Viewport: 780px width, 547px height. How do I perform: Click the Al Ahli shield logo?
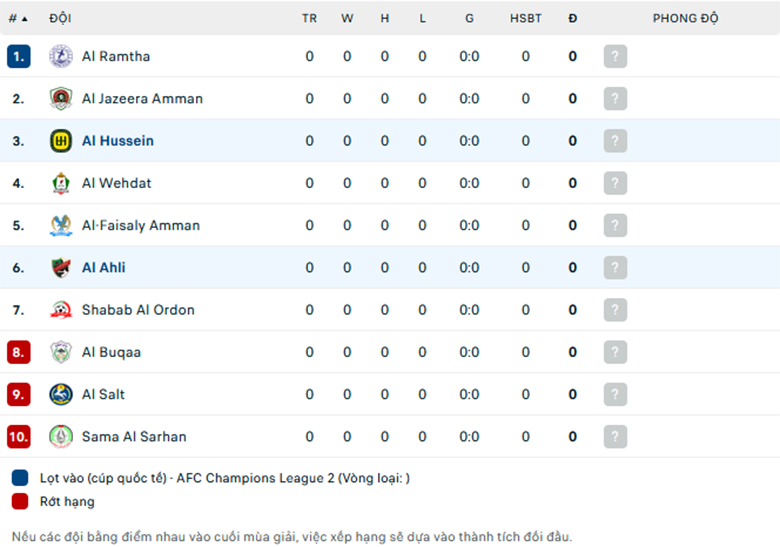coord(61,268)
